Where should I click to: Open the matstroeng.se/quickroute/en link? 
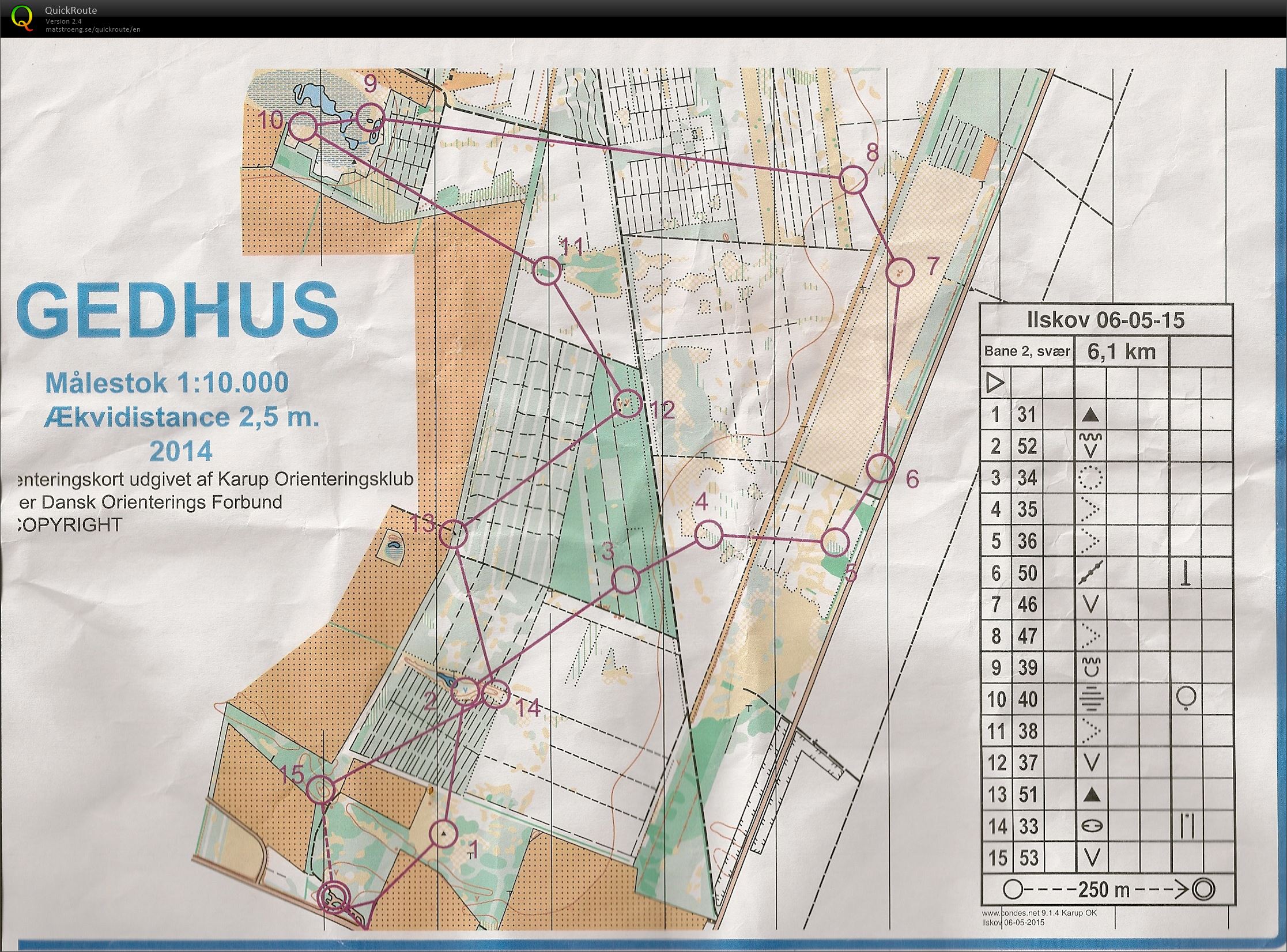click(93, 29)
